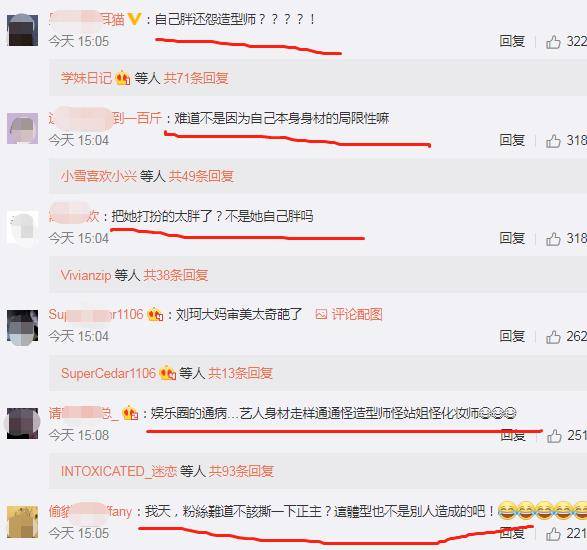Reply to the 自己胖还怨造型师 comment
This screenshot has height=550, width=587.
[512, 41]
